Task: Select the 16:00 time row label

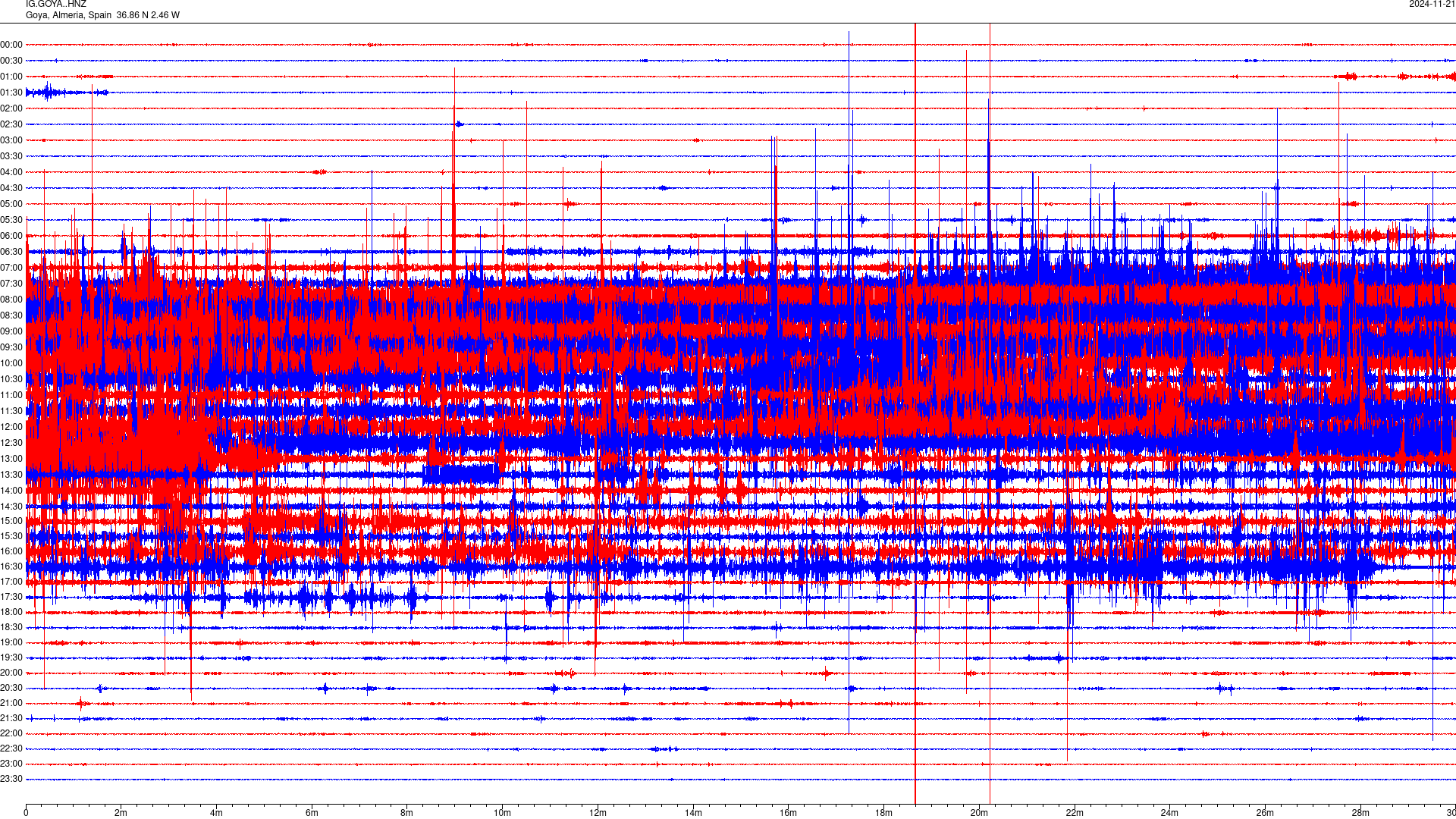Action: (x=11, y=551)
